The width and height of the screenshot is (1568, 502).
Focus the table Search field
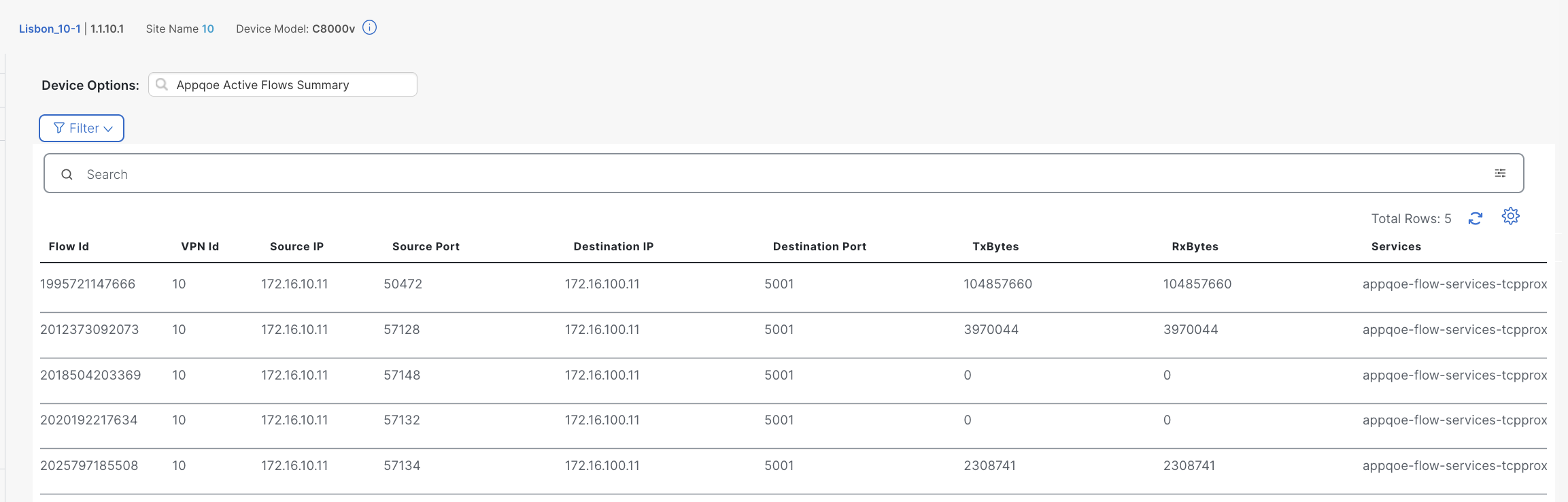(x=782, y=175)
